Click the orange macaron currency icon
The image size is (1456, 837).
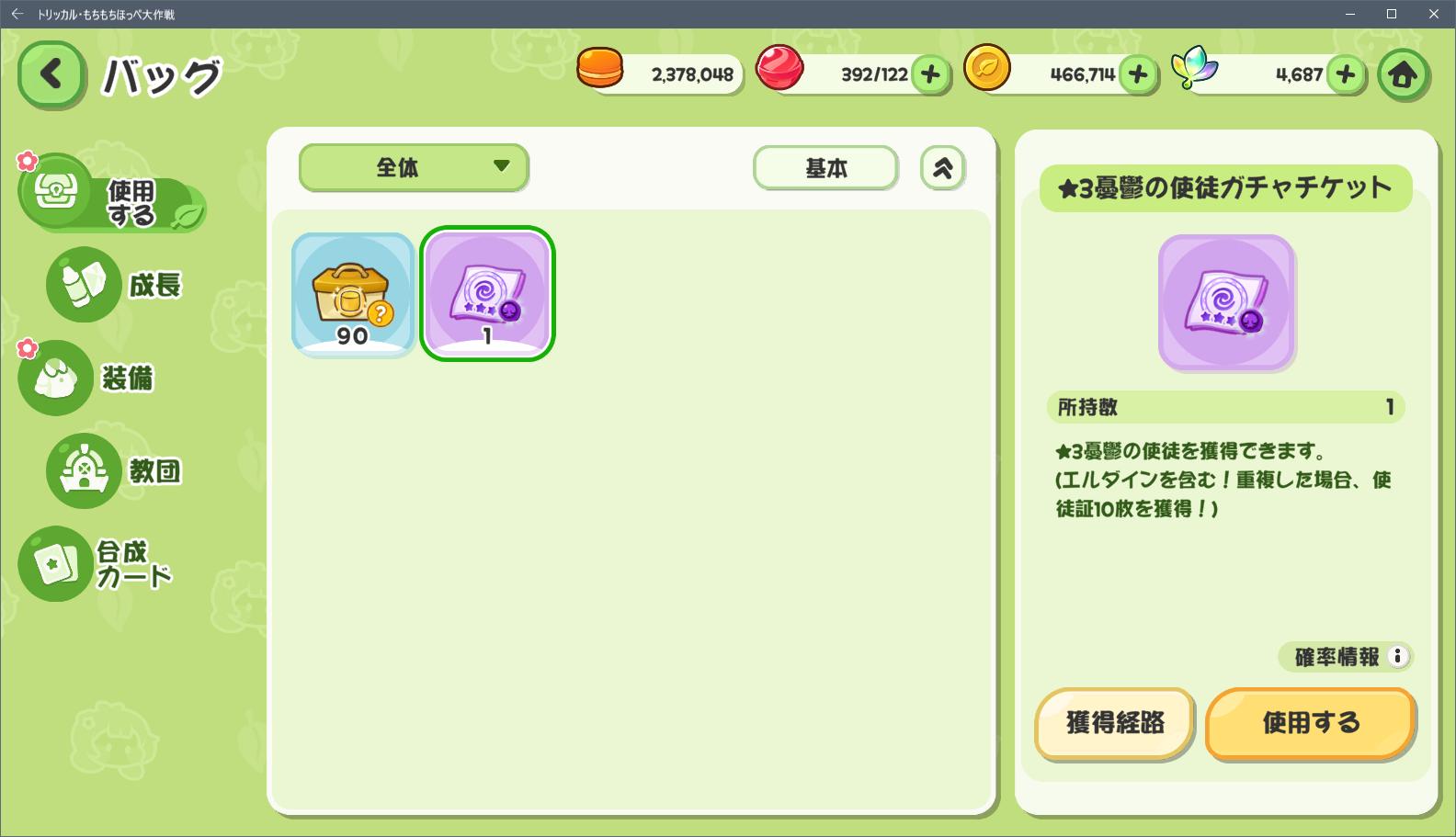click(600, 70)
